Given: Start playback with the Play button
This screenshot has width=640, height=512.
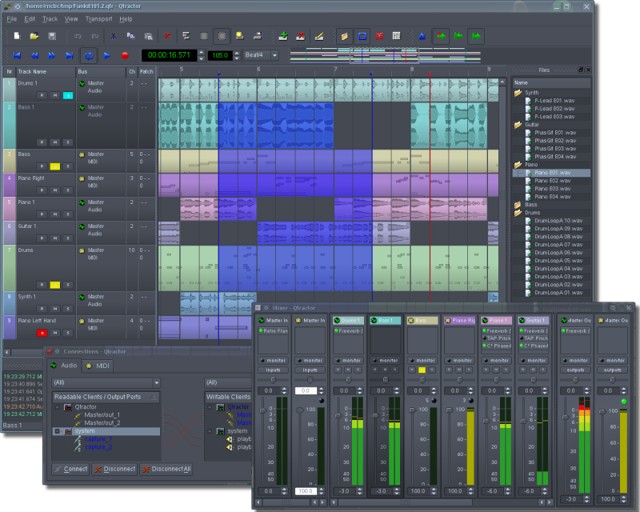Looking at the screenshot, I should (x=107, y=56).
